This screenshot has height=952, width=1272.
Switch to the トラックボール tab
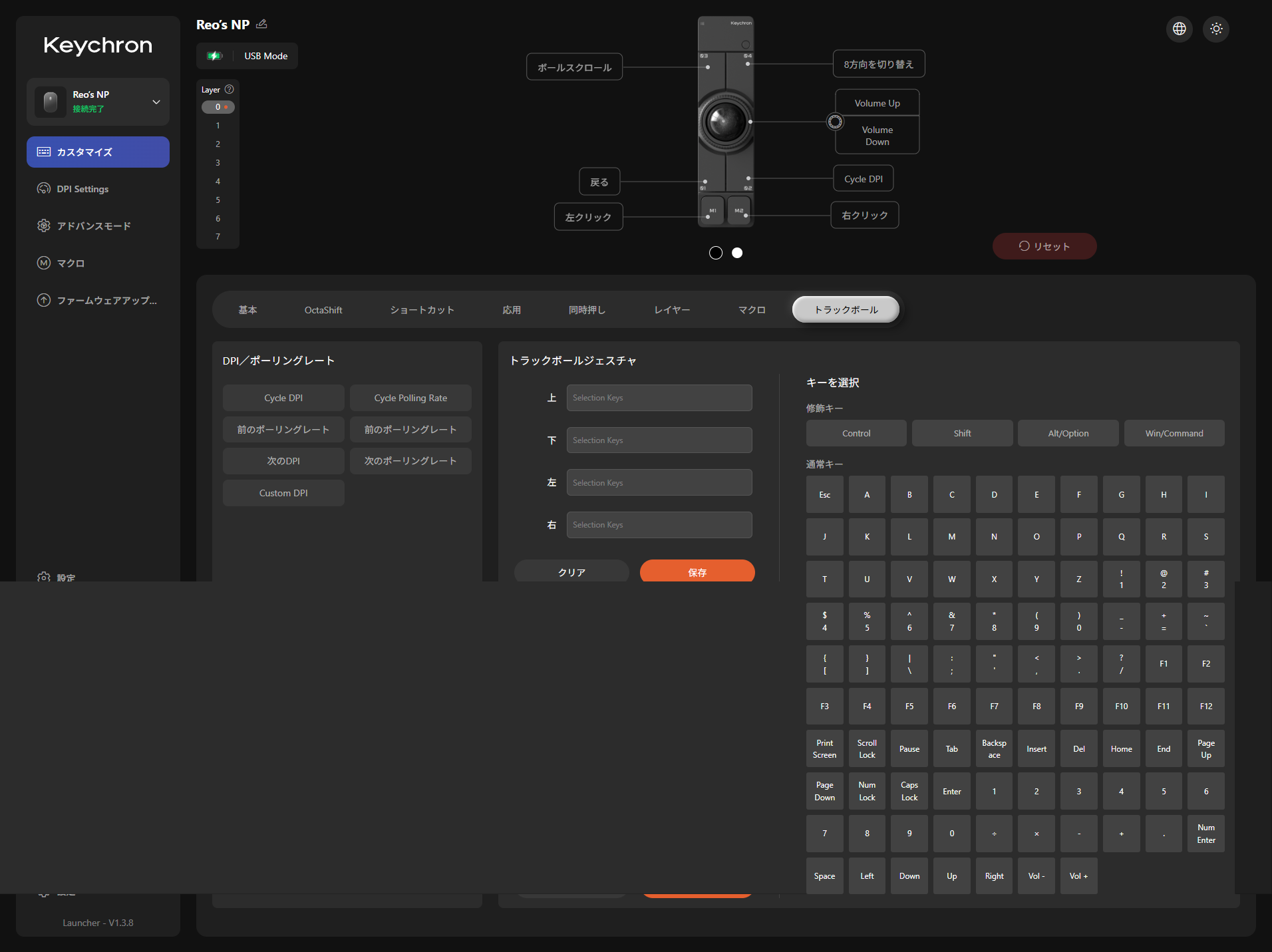click(x=846, y=310)
